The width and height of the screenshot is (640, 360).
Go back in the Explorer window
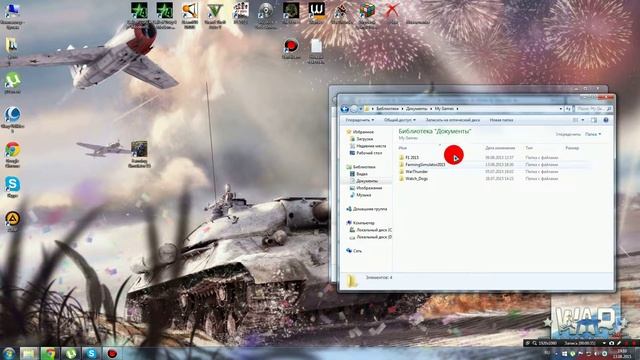click(344, 109)
